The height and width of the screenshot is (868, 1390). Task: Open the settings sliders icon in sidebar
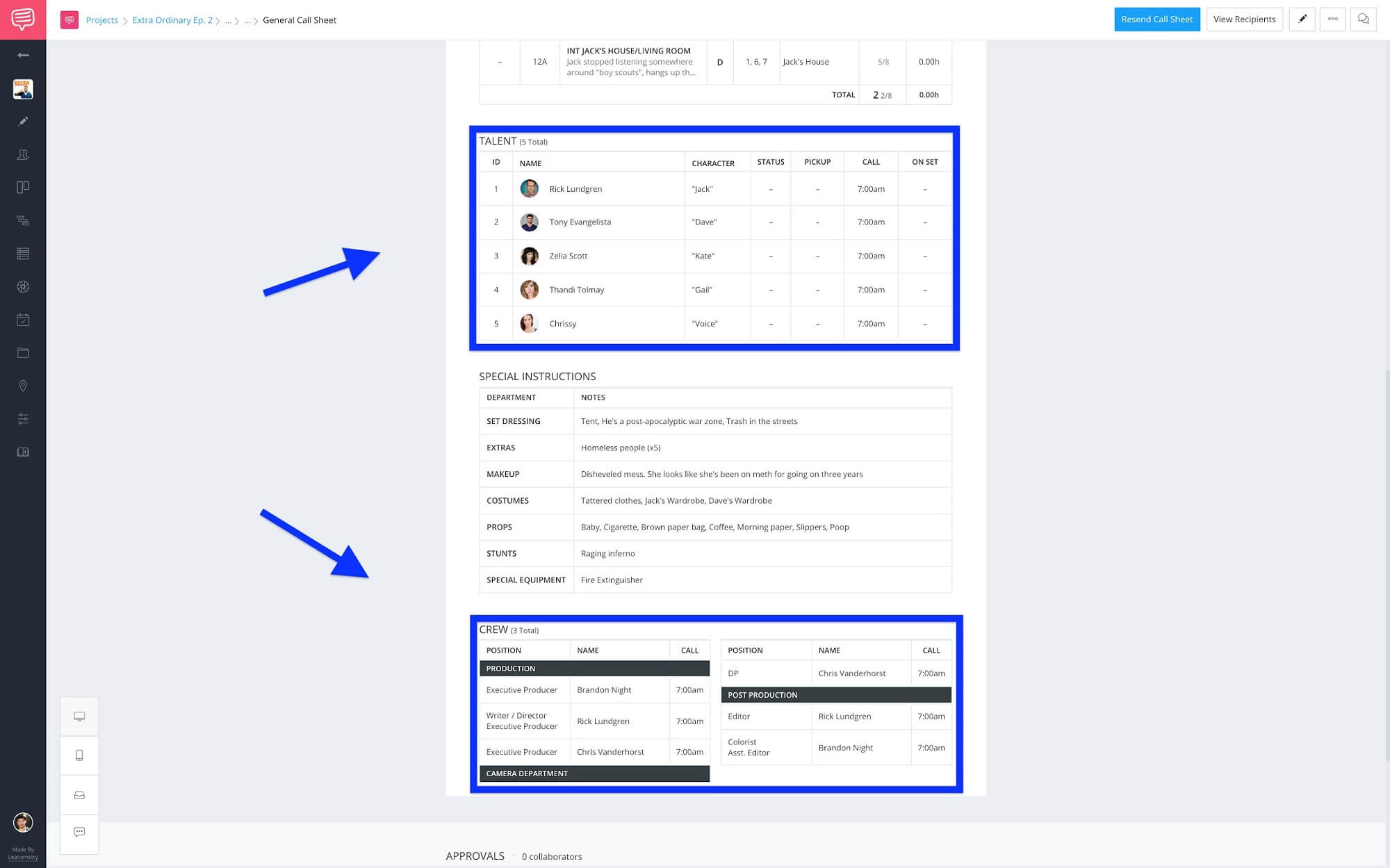tap(23, 419)
